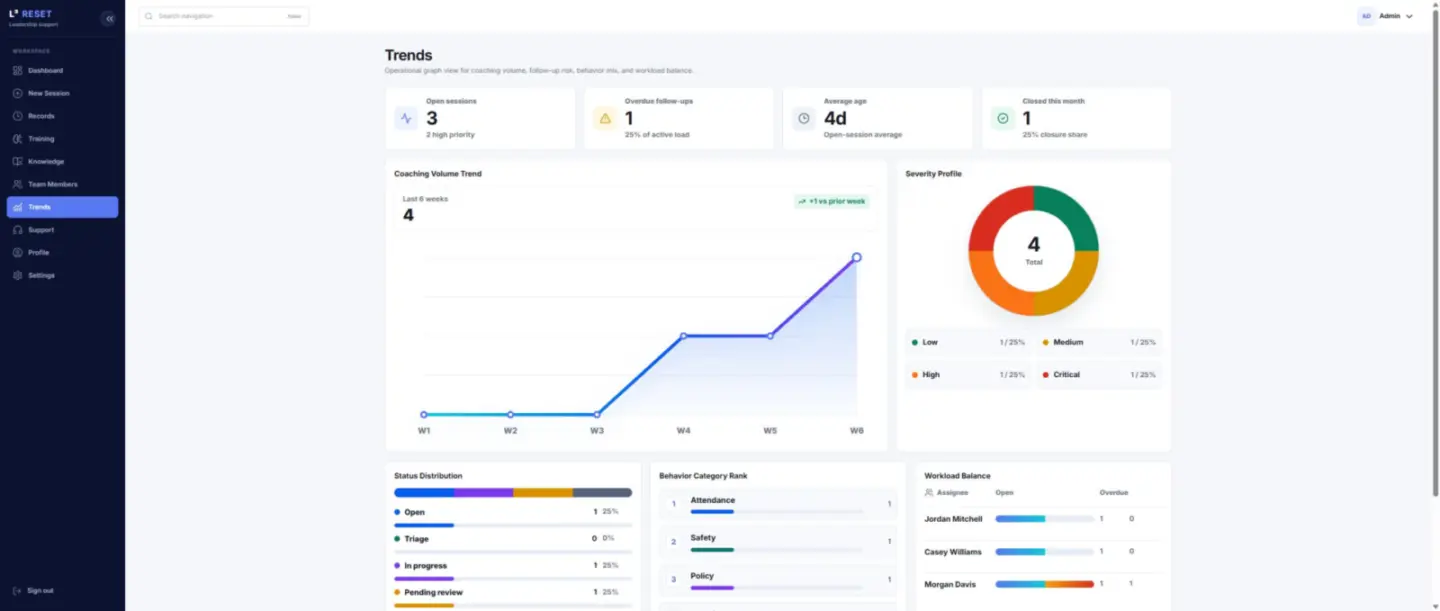The height and width of the screenshot is (611, 1440).
Task: Click the trend arrow in prior week badge
Action: pos(802,201)
